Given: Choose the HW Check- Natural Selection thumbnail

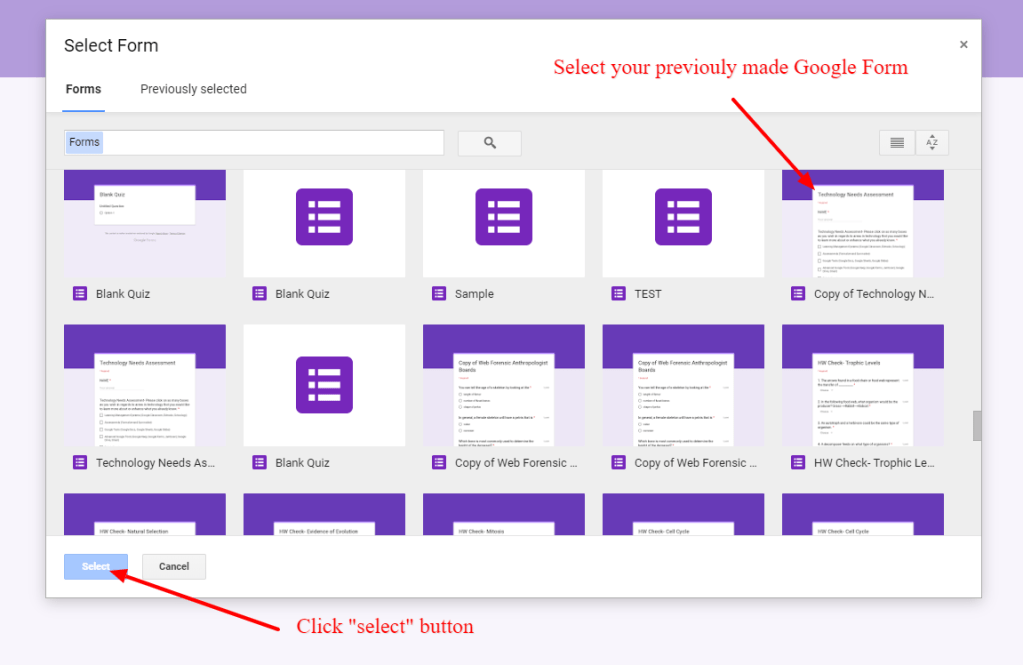Looking at the screenshot, I should coord(145,514).
